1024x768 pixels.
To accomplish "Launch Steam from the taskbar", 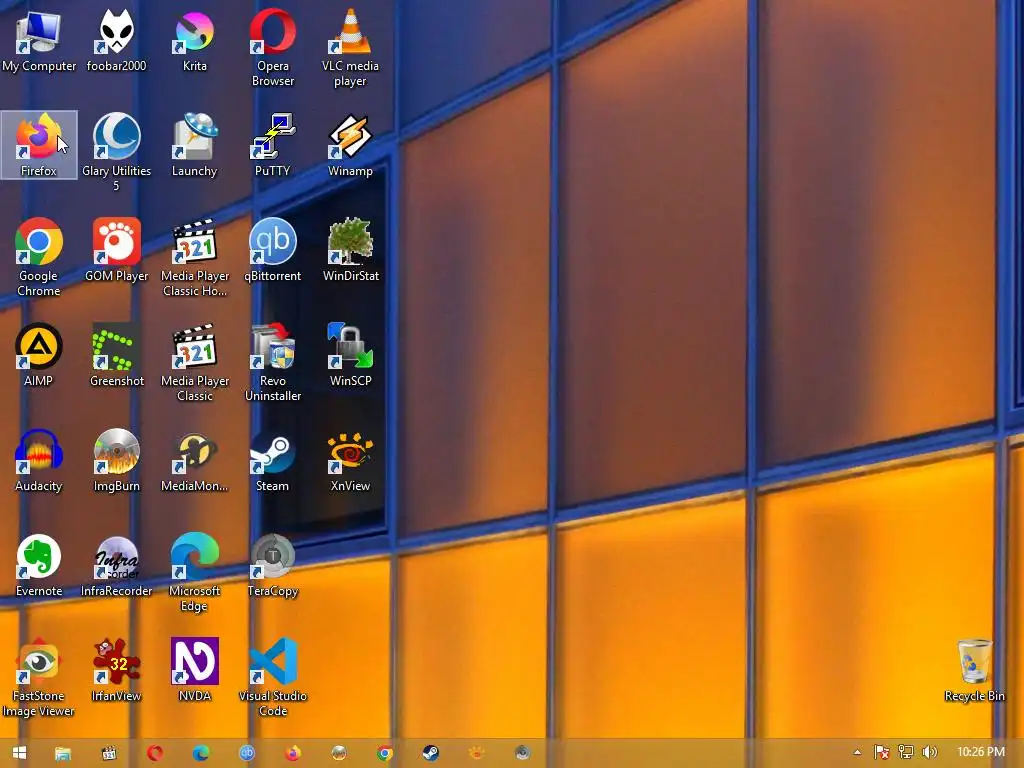I will (430, 753).
